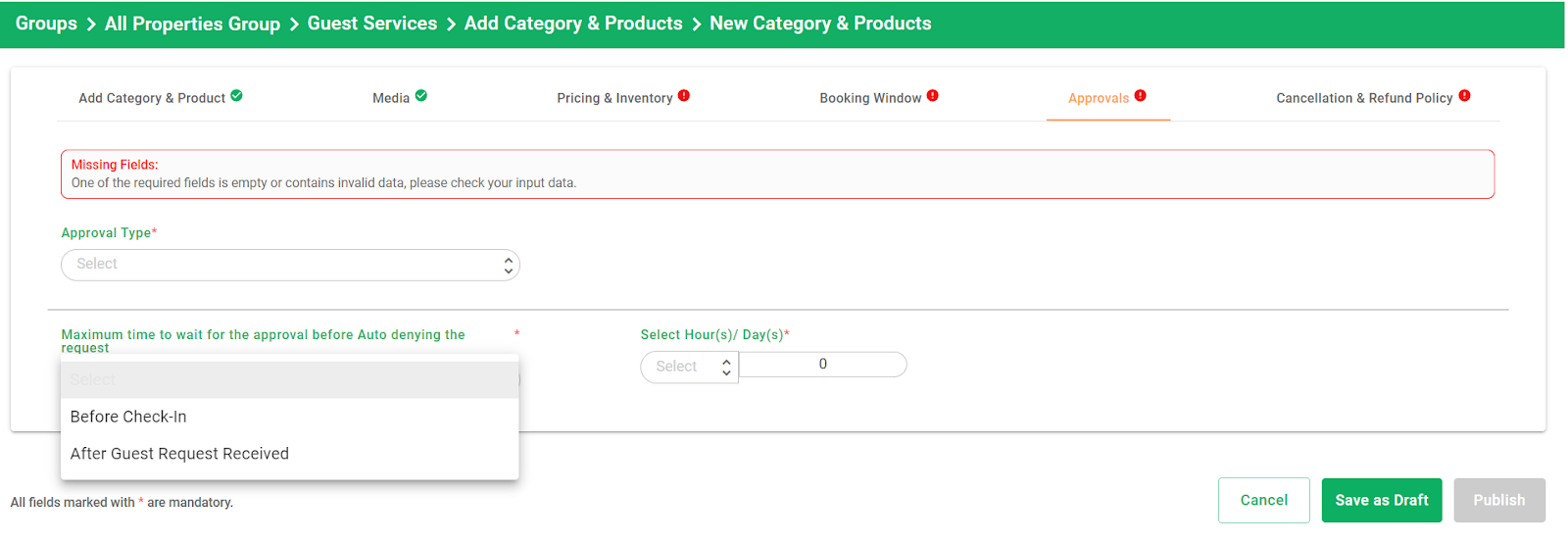Cancel the new category form
This screenshot has height=543, width=1568.
click(x=1264, y=500)
